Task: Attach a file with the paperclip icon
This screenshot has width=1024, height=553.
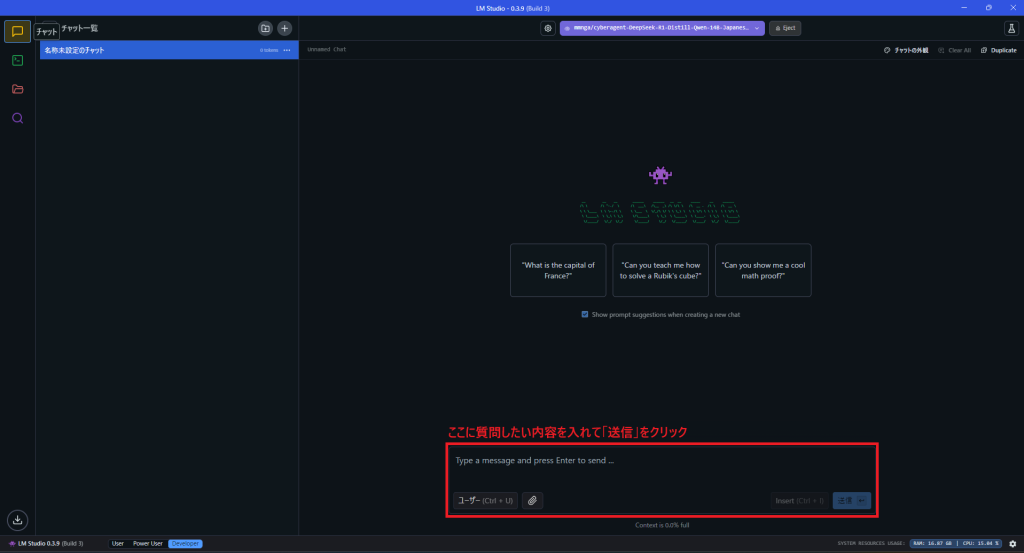Action: 532,500
